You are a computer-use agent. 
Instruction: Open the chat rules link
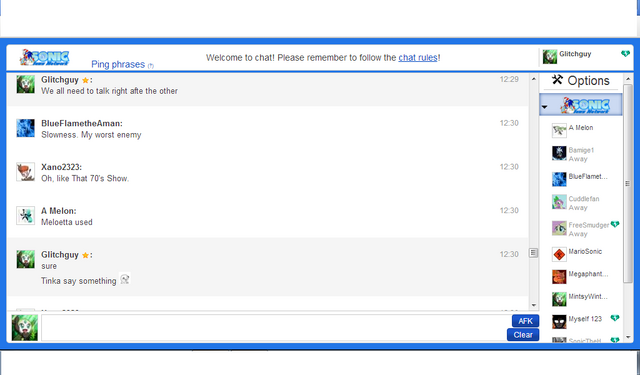pyautogui.click(x=418, y=58)
